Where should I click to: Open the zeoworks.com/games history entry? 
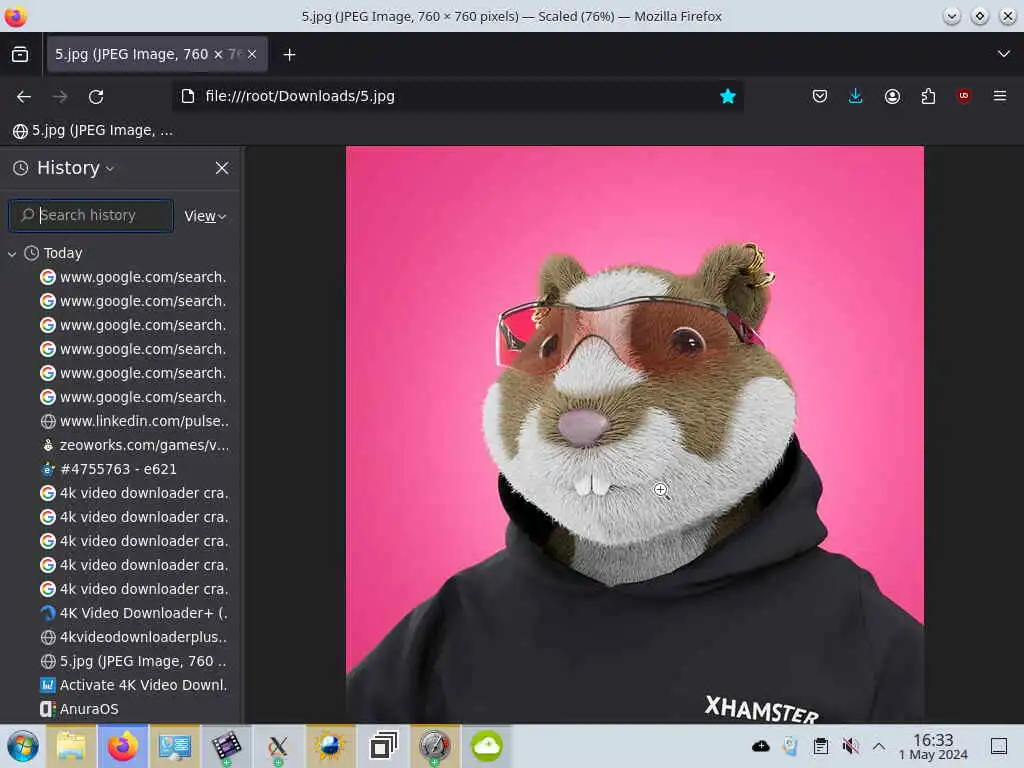(x=134, y=445)
